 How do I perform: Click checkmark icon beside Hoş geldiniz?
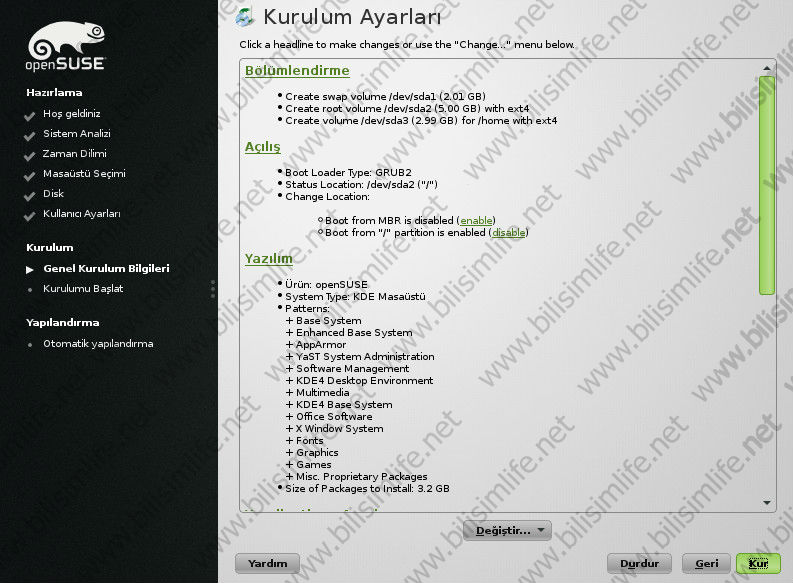pyautogui.click(x=29, y=116)
